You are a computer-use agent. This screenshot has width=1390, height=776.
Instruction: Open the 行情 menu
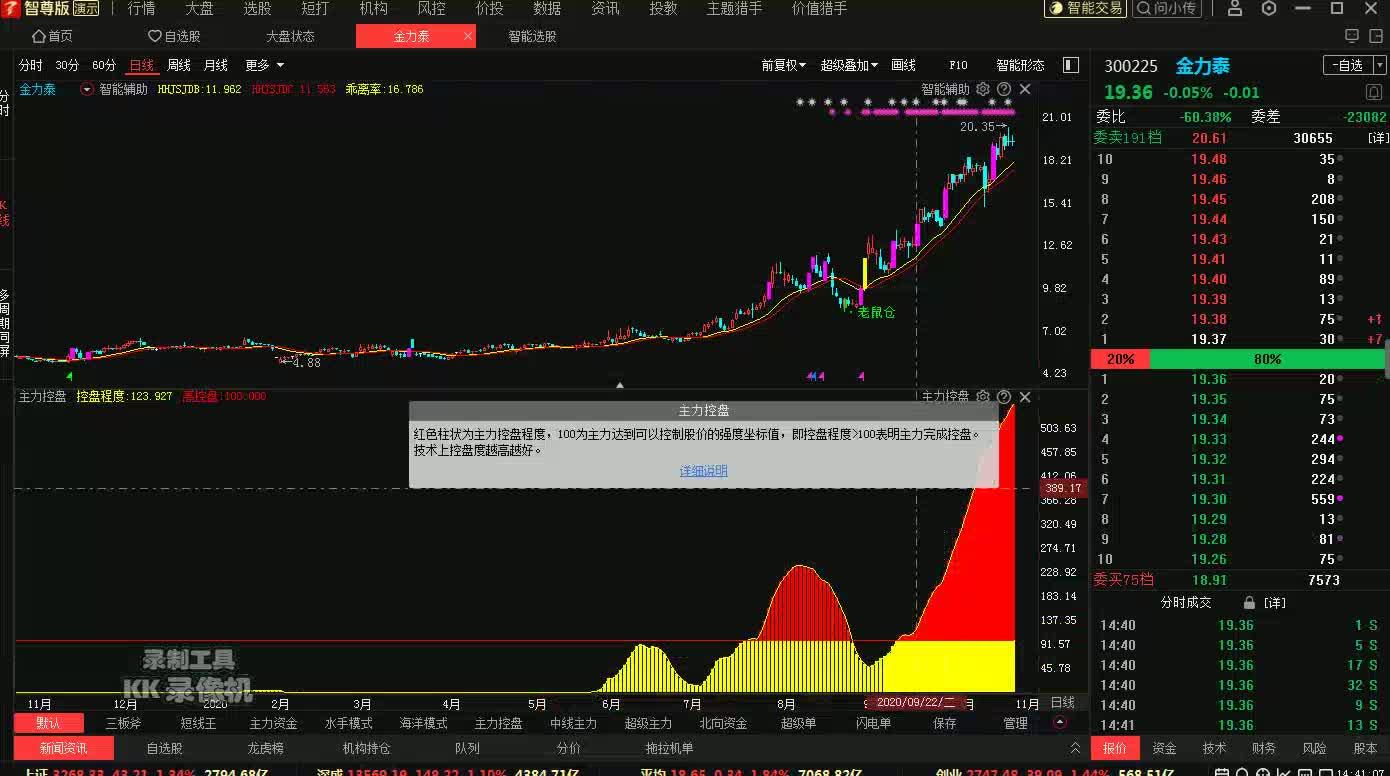click(x=141, y=8)
